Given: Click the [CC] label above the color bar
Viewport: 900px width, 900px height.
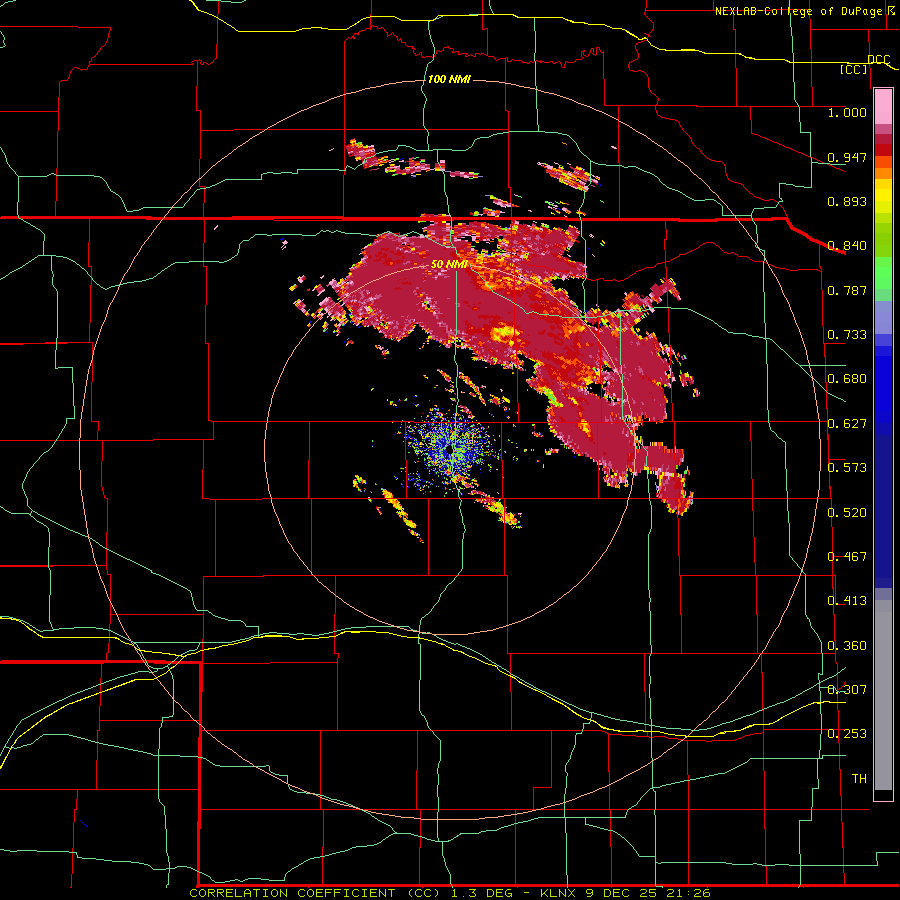Looking at the screenshot, I should [x=854, y=70].
